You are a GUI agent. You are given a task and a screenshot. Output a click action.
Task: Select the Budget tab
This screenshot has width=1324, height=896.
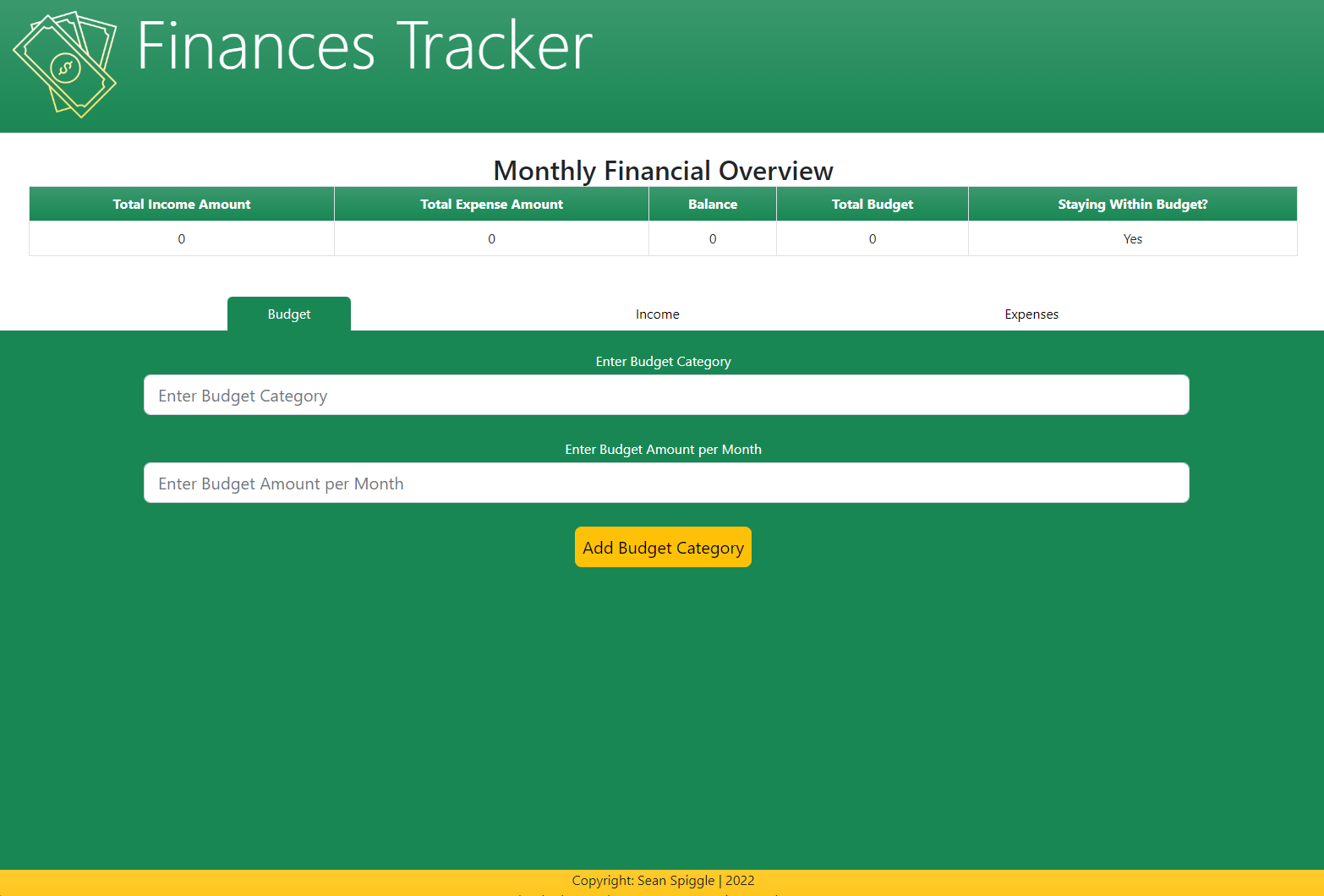[x=288, y=314]
